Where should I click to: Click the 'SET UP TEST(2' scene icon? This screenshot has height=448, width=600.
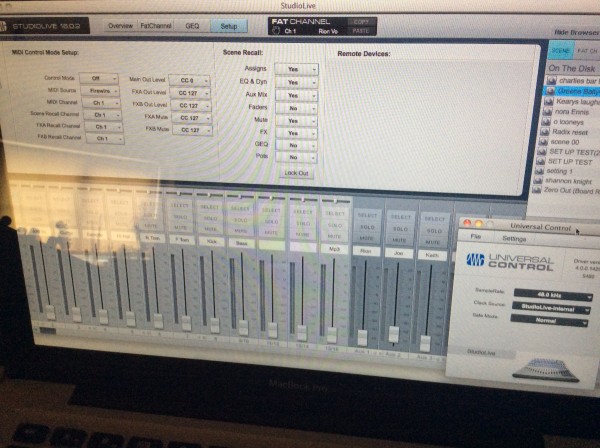[x=541, y=152]
